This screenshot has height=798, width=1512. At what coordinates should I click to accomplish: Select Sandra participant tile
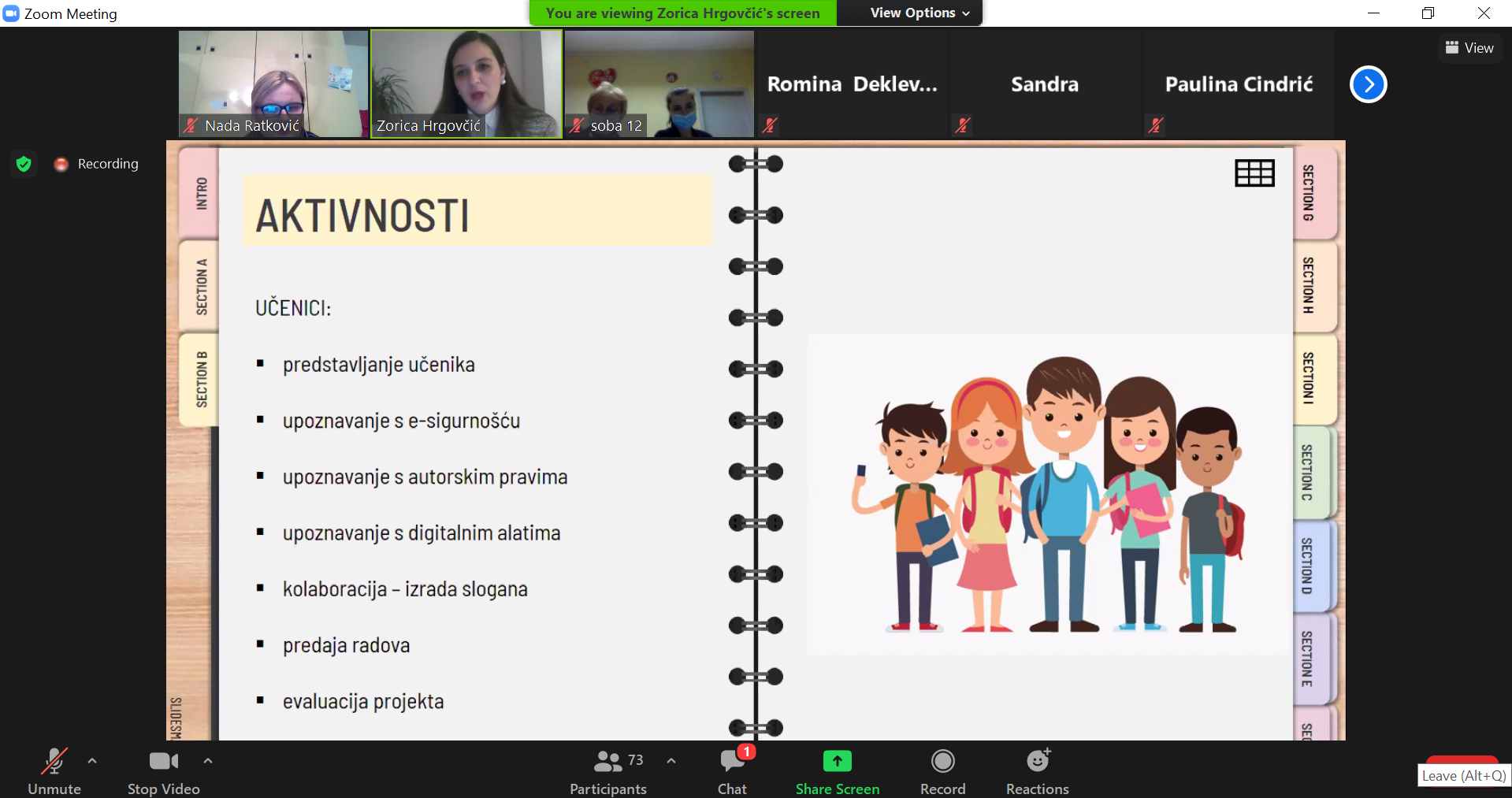(1045, 84)
